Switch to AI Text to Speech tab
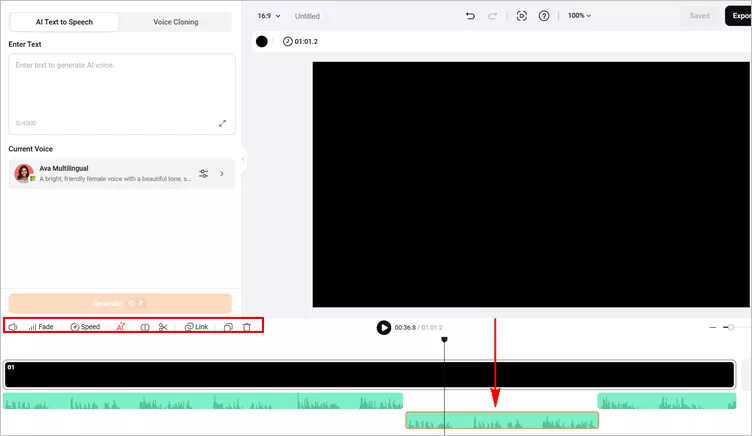The width and height of the screenshot is (752, 436). pos(64,22)
